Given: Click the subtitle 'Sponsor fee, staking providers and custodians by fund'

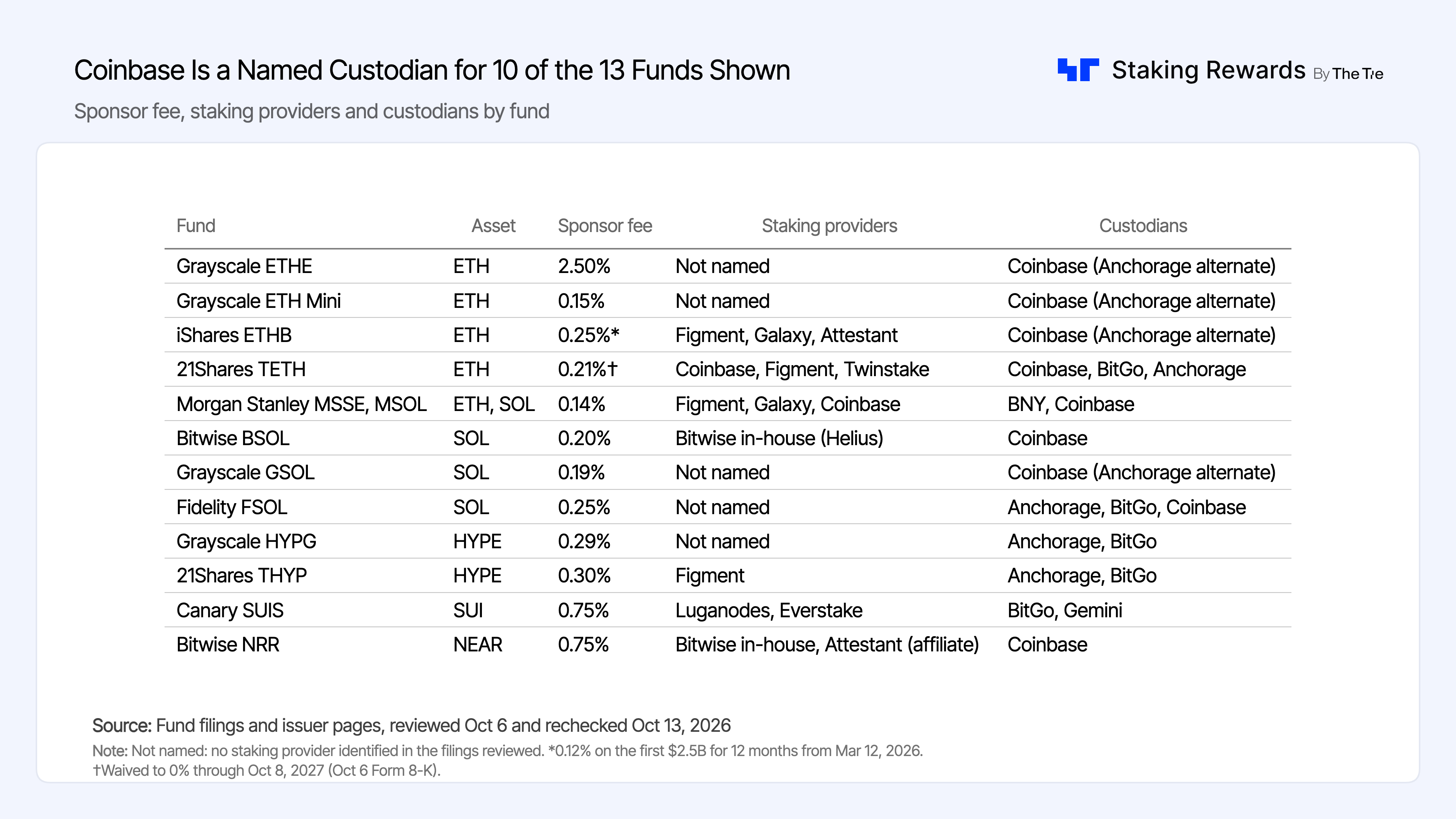Looking at the screenshot, I should click(x=311, y=111).
